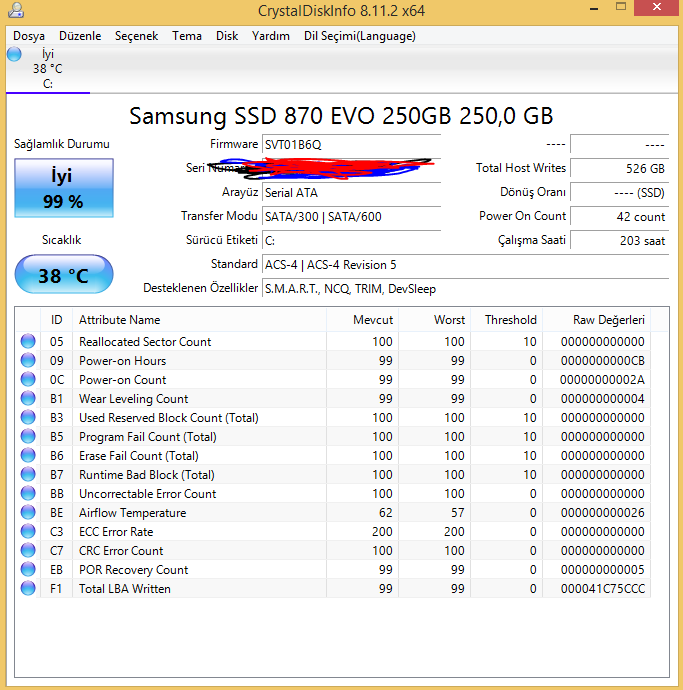Click the disk C: status orb icon

tap(14, 54)
